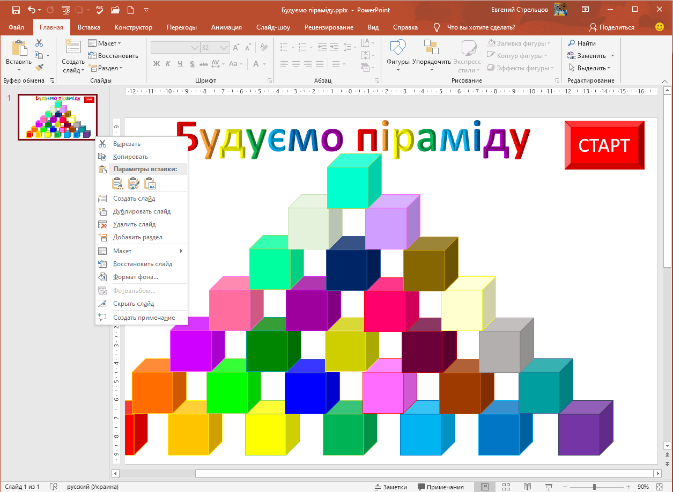The image size is (673, 492).
Task: Expand the 'Макет' submenu in the context menu
Action: [x=142, y=250]
